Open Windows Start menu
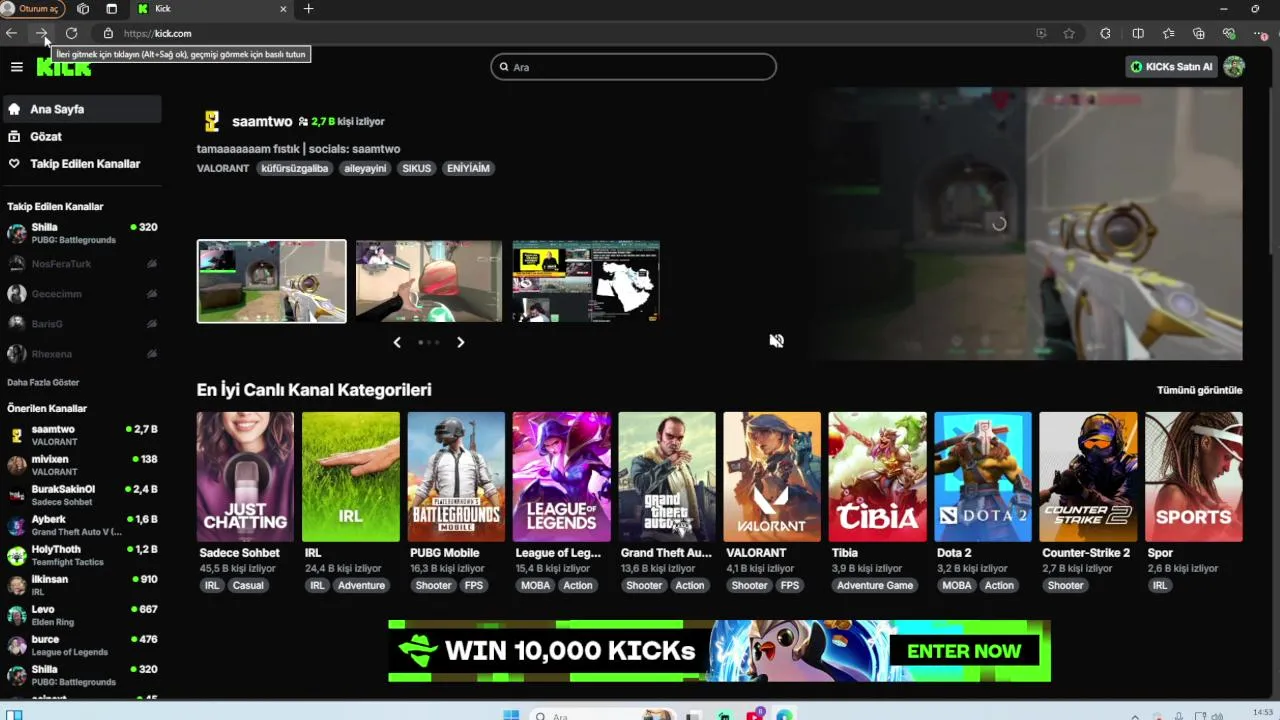This screenshot has width=1280, height=720. click(x=511, y=715)
